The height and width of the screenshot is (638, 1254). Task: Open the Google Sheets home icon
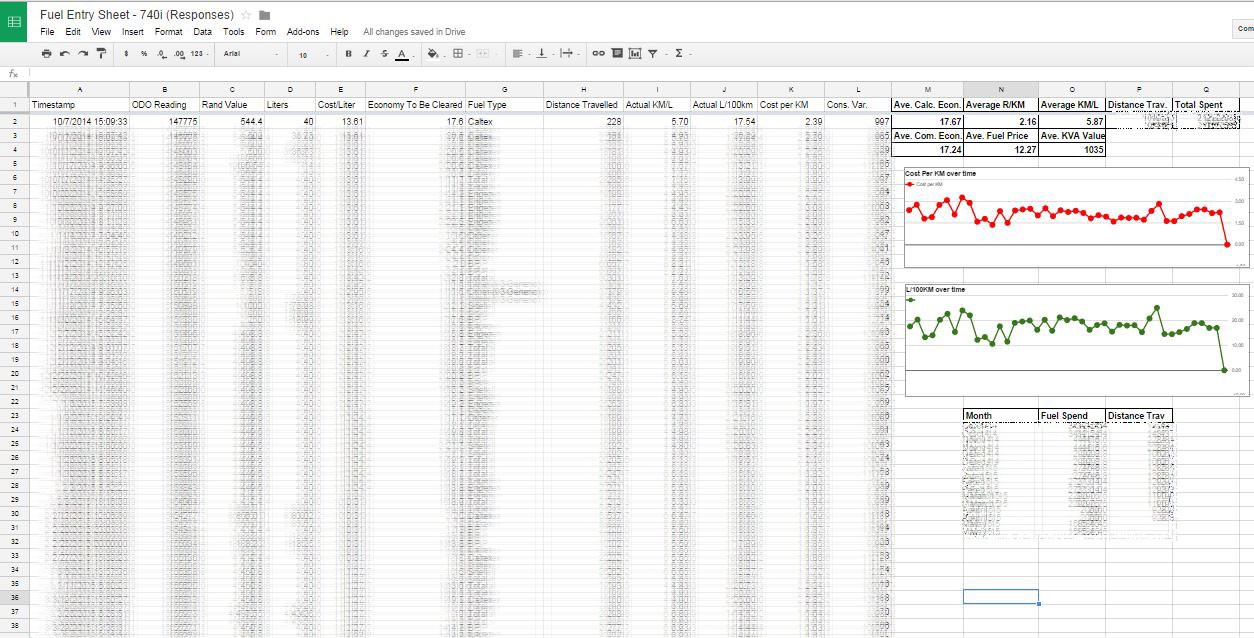click(x=14, y=21)
